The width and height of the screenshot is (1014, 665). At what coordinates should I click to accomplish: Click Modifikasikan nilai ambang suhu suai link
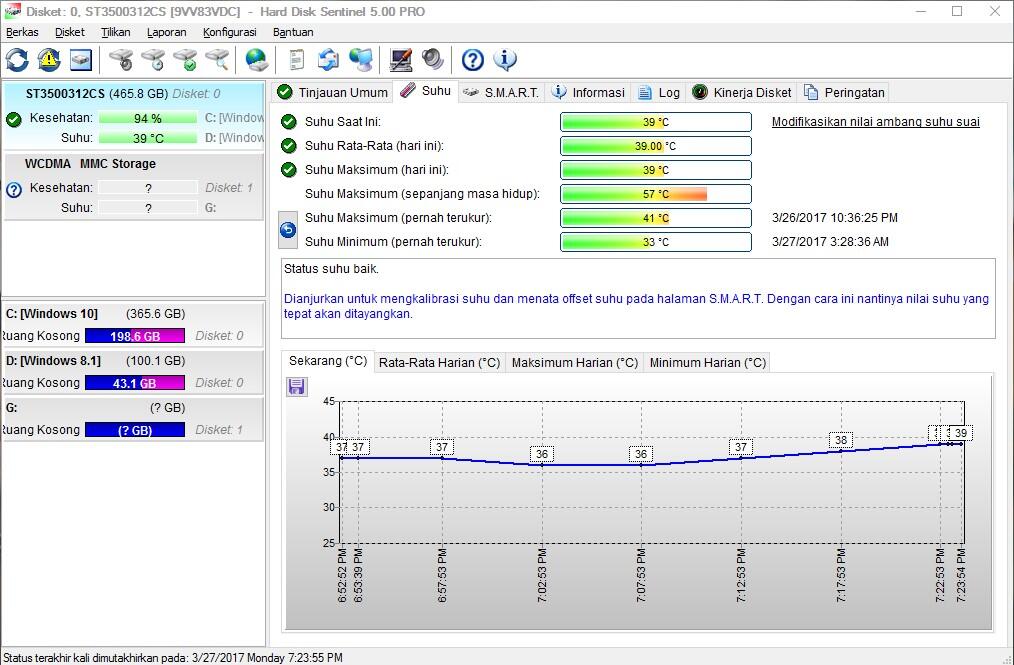[876, 122]
